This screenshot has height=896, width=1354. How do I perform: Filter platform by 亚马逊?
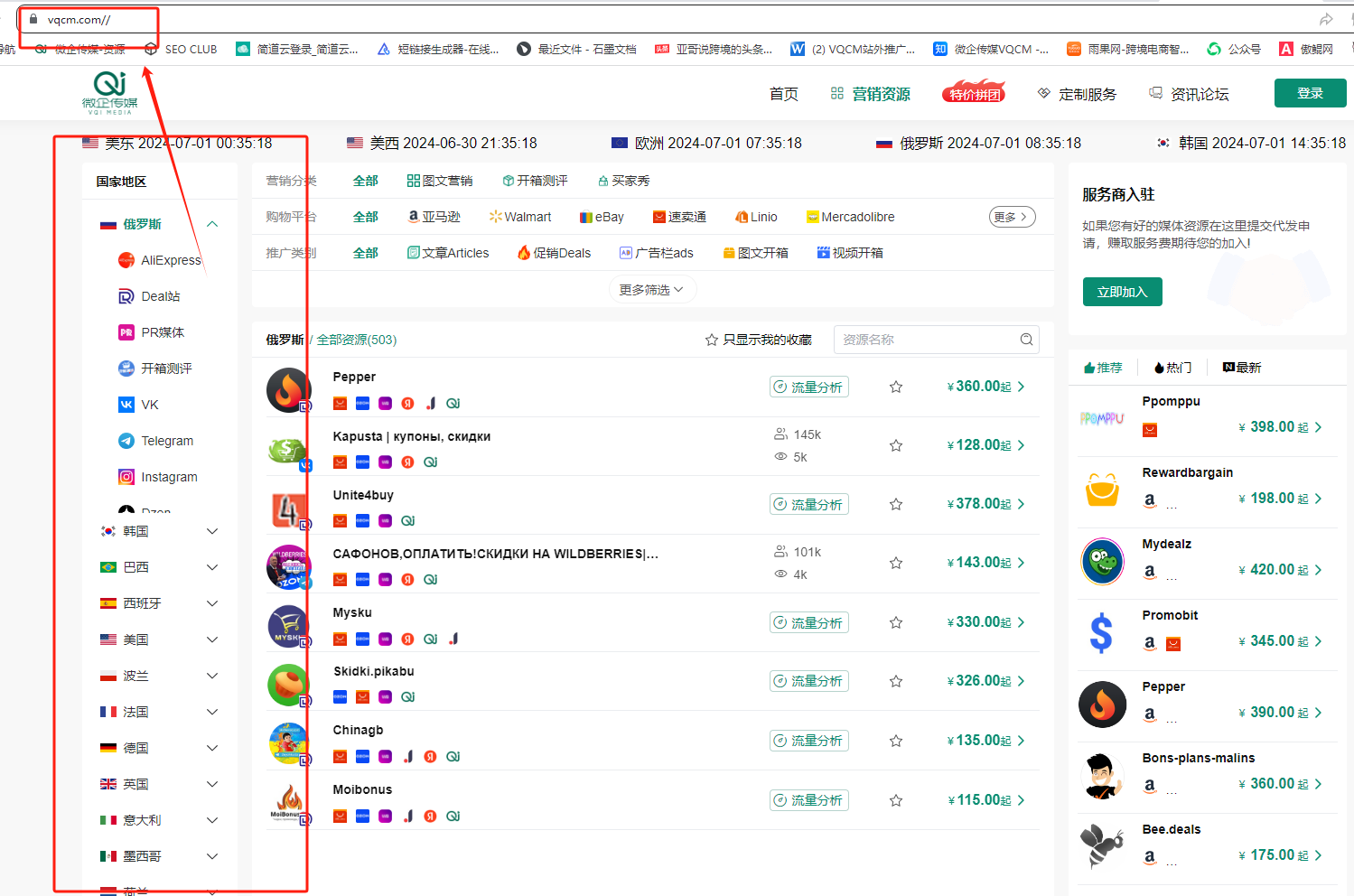click(x=434, y=217)
